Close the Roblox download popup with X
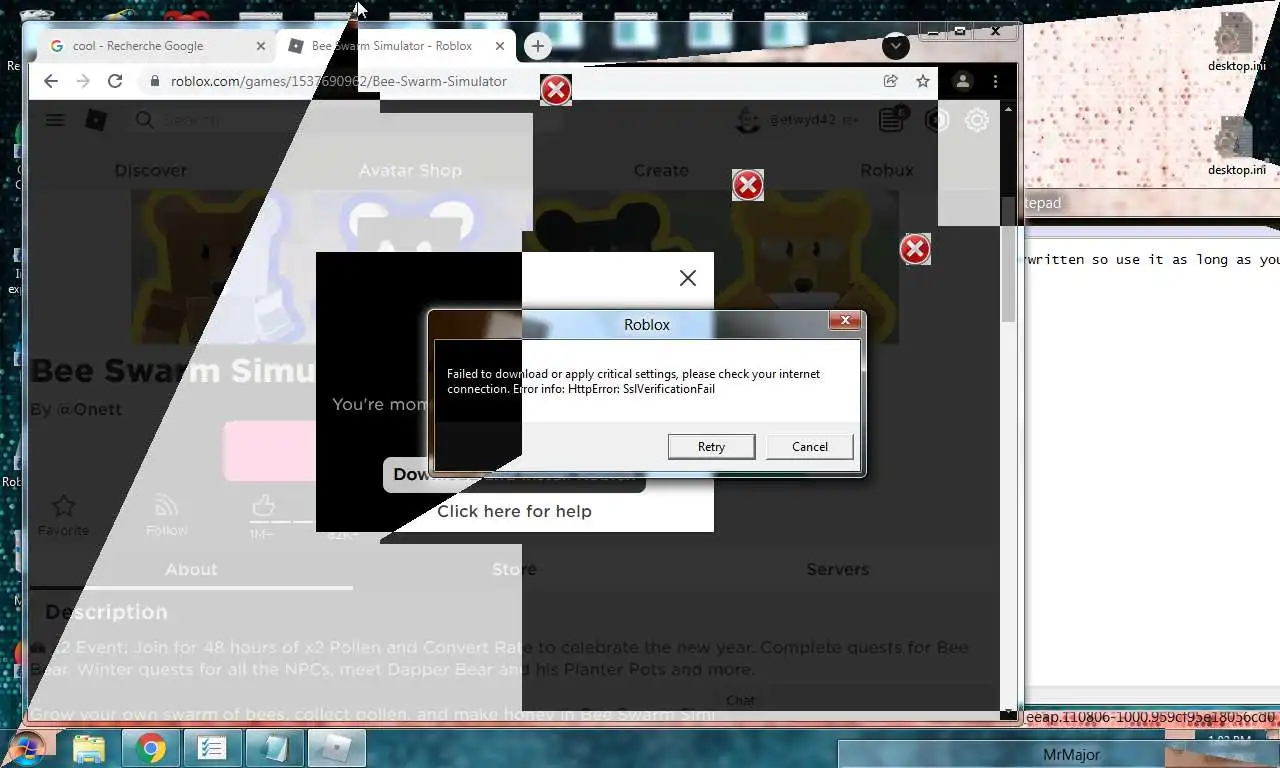Screen dimensions: 1280x768 (x=688, y=278)
